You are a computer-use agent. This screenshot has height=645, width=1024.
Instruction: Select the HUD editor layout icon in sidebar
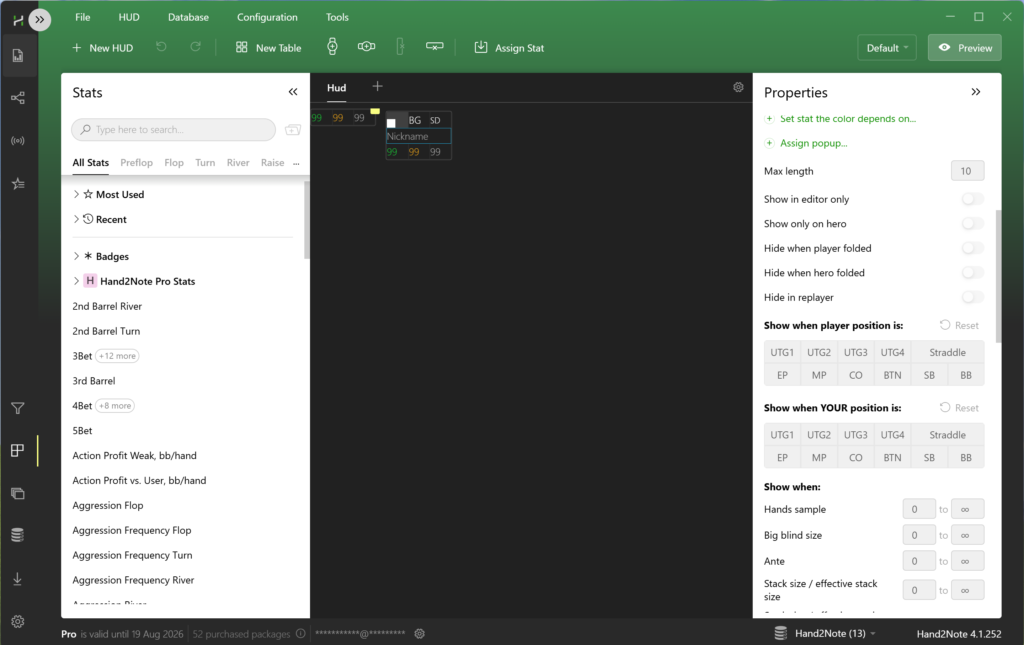(x=18, y=450)
